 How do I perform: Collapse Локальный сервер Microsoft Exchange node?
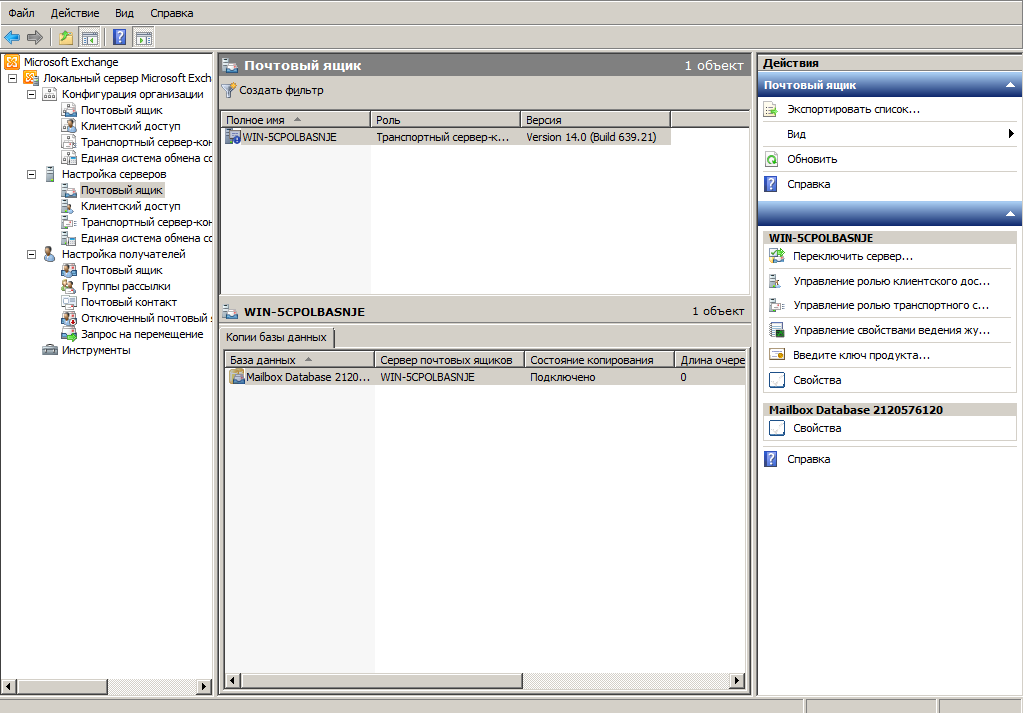point(12,78)
